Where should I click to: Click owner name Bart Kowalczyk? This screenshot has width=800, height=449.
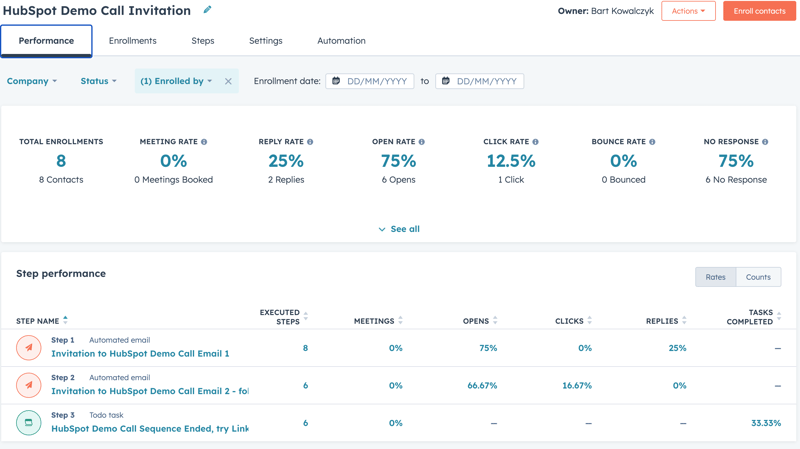622,11
